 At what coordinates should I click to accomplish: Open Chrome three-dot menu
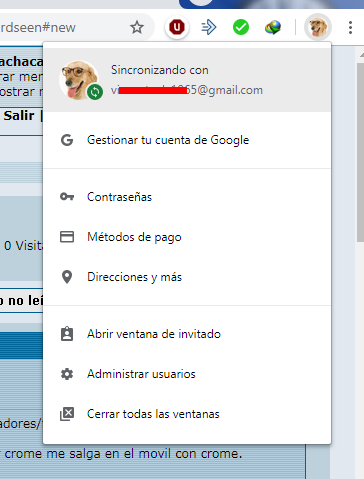pyautogui.click(x=350, y=27)
